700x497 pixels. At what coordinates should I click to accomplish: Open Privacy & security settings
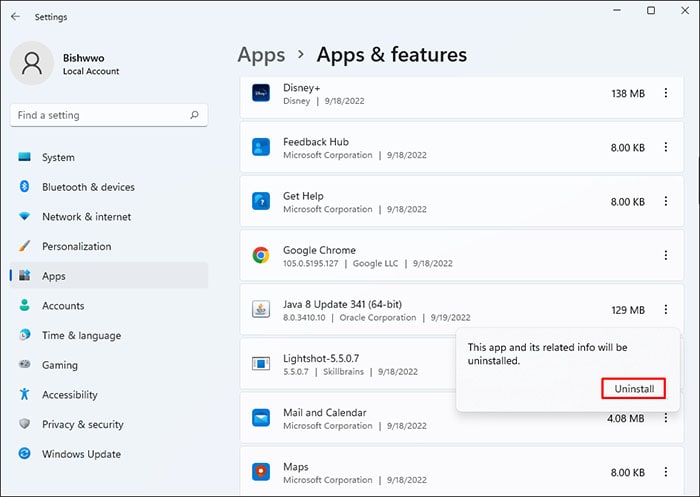coord(109,424)
